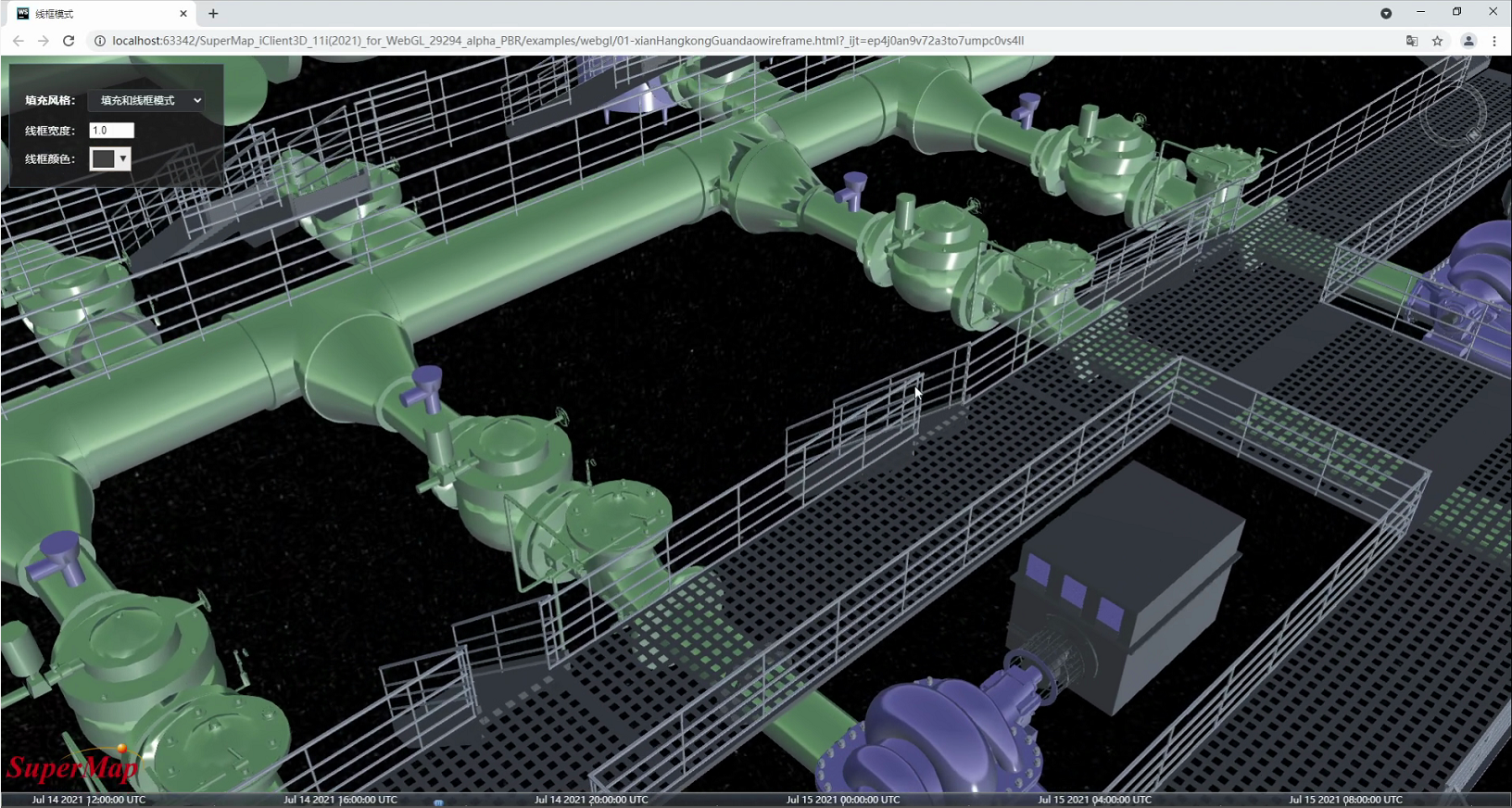Click the compass north N marker
The height and width of the screenshot is (808, 1512).
point(1473,135)
